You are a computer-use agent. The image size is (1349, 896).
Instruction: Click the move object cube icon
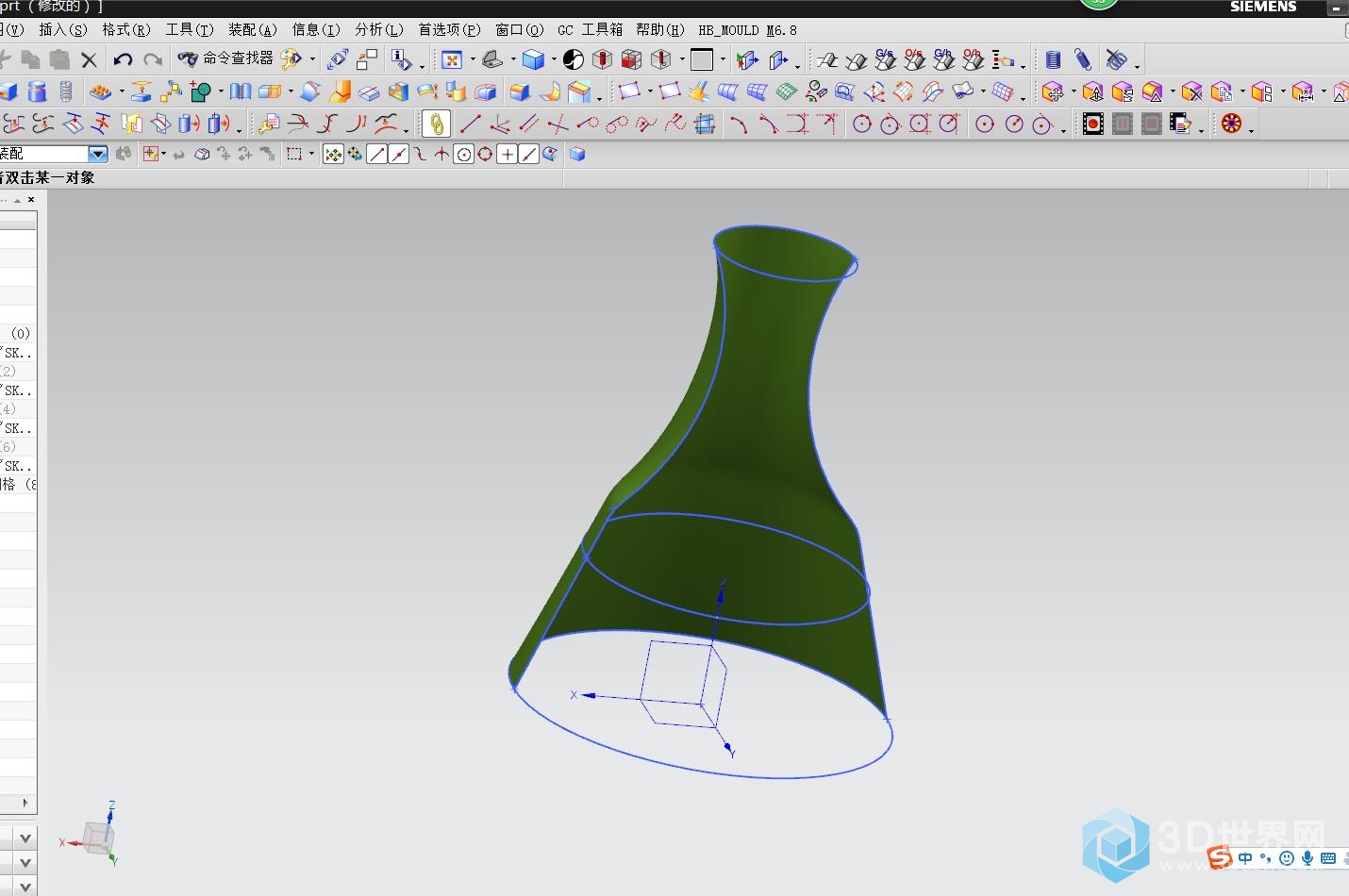point(1053,91)
